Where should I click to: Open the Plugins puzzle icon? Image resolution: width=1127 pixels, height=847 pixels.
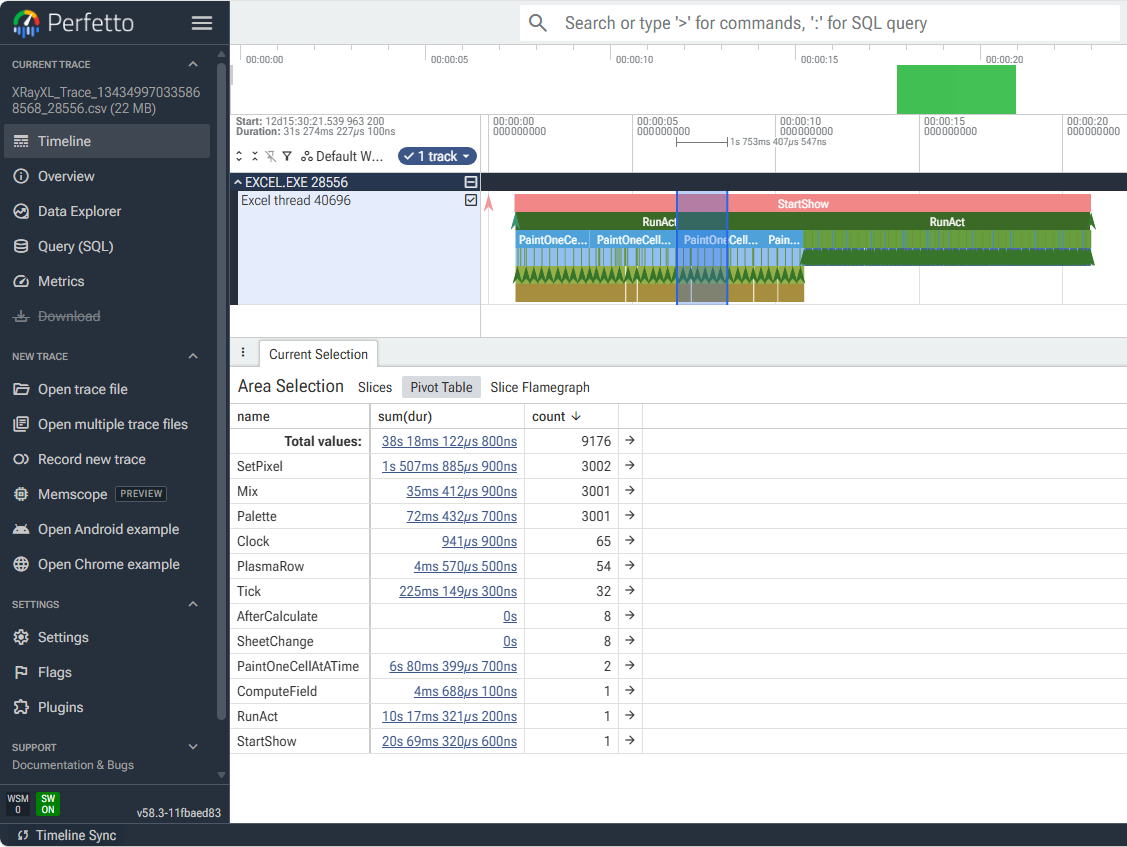tap(22, 707)
